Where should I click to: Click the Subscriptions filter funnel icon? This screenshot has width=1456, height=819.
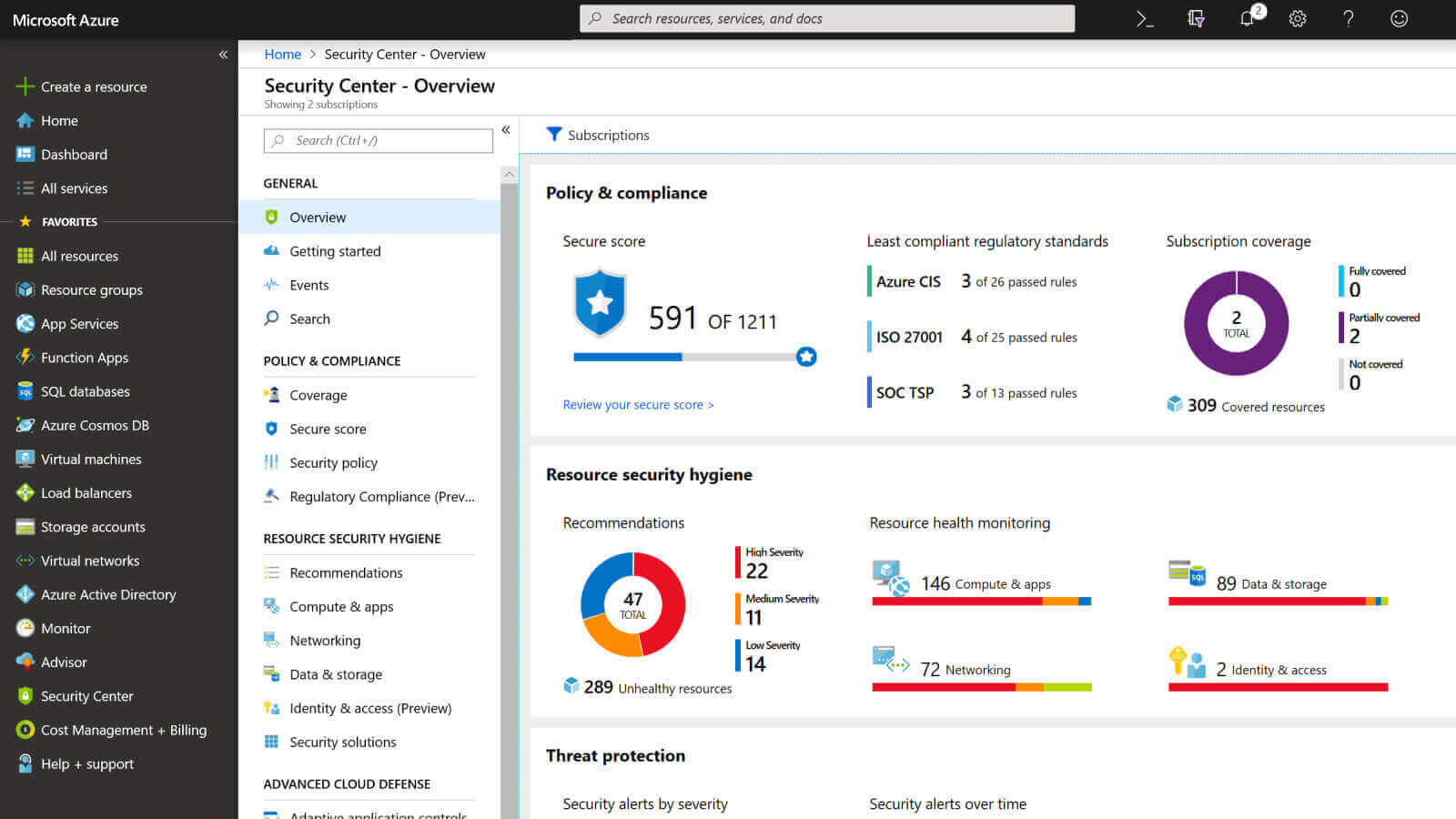pos(553,135)
